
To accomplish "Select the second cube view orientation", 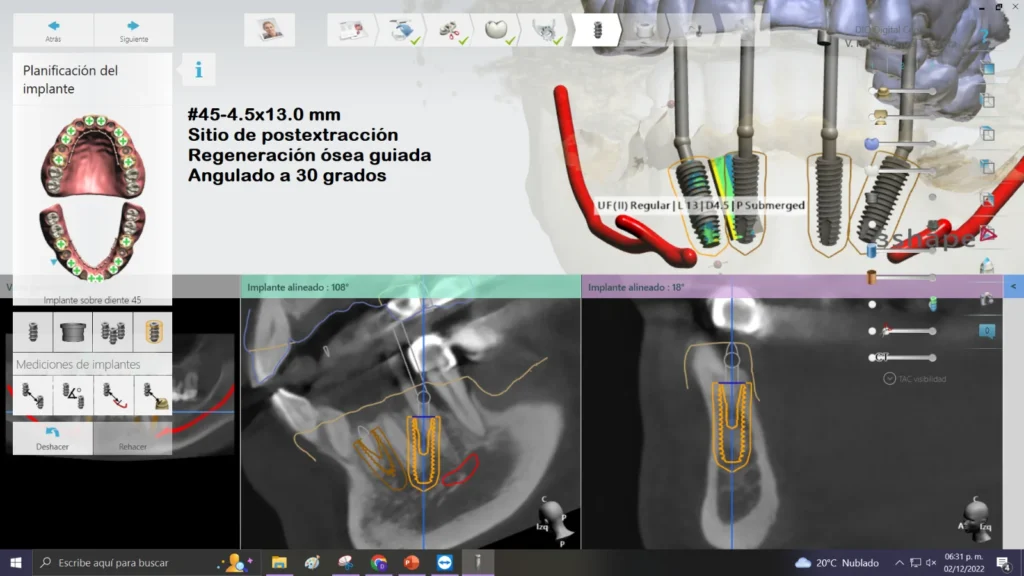I will coord(987,101).
